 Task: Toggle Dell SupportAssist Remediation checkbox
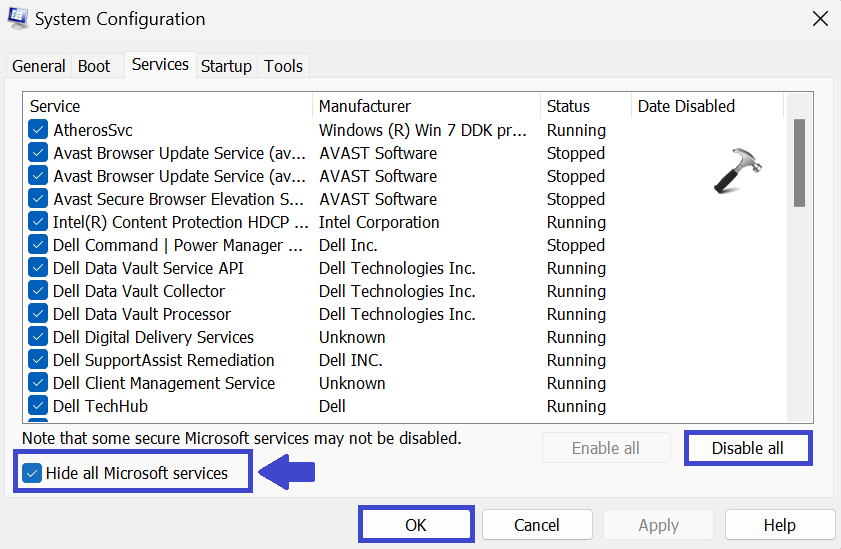pos(38,360)
